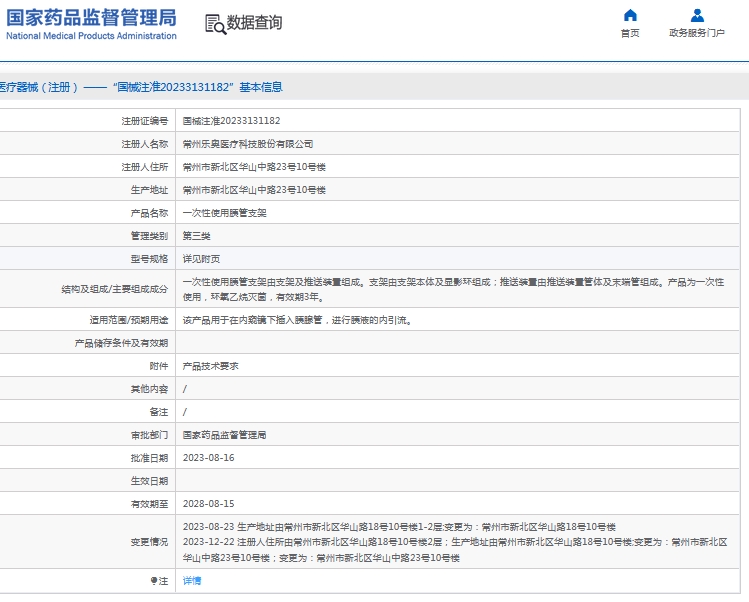Click the 数据查询 magnifier document icon

click(215, 24)
